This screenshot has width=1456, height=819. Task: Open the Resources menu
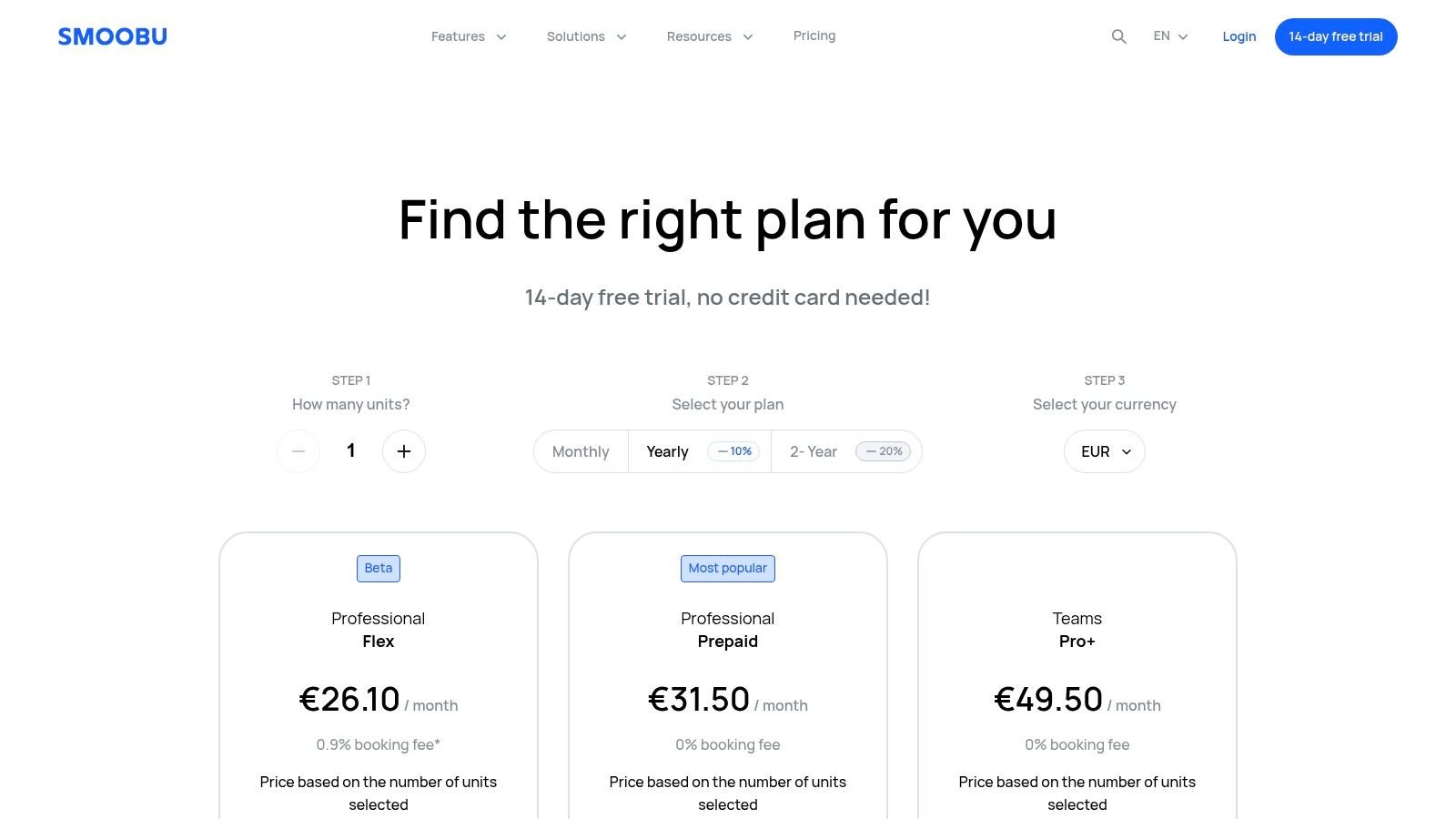pos(710,36)
